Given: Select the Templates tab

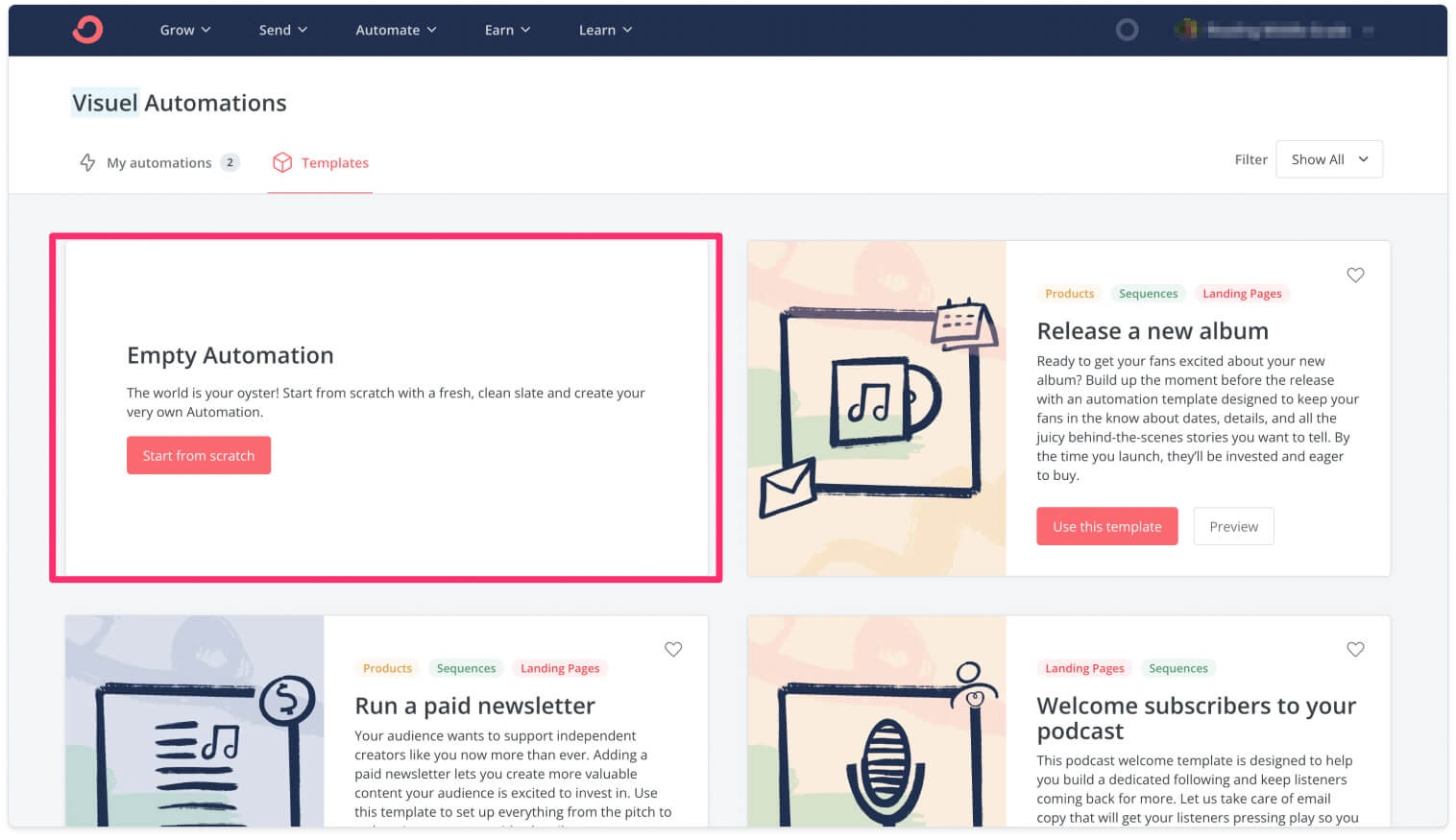Looking at the screenshot, I should [x=320, y=162].
